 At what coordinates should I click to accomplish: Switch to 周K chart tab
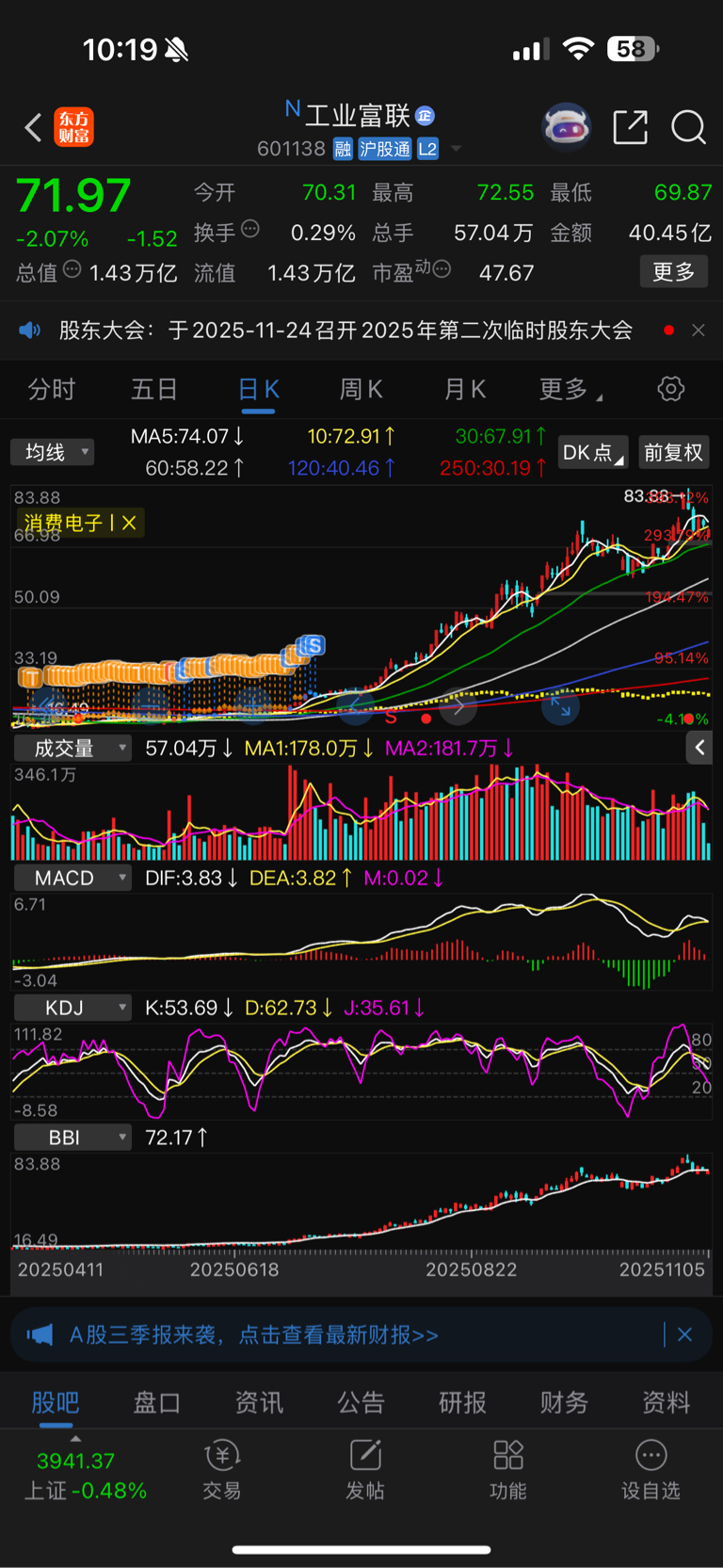point(361,389)
